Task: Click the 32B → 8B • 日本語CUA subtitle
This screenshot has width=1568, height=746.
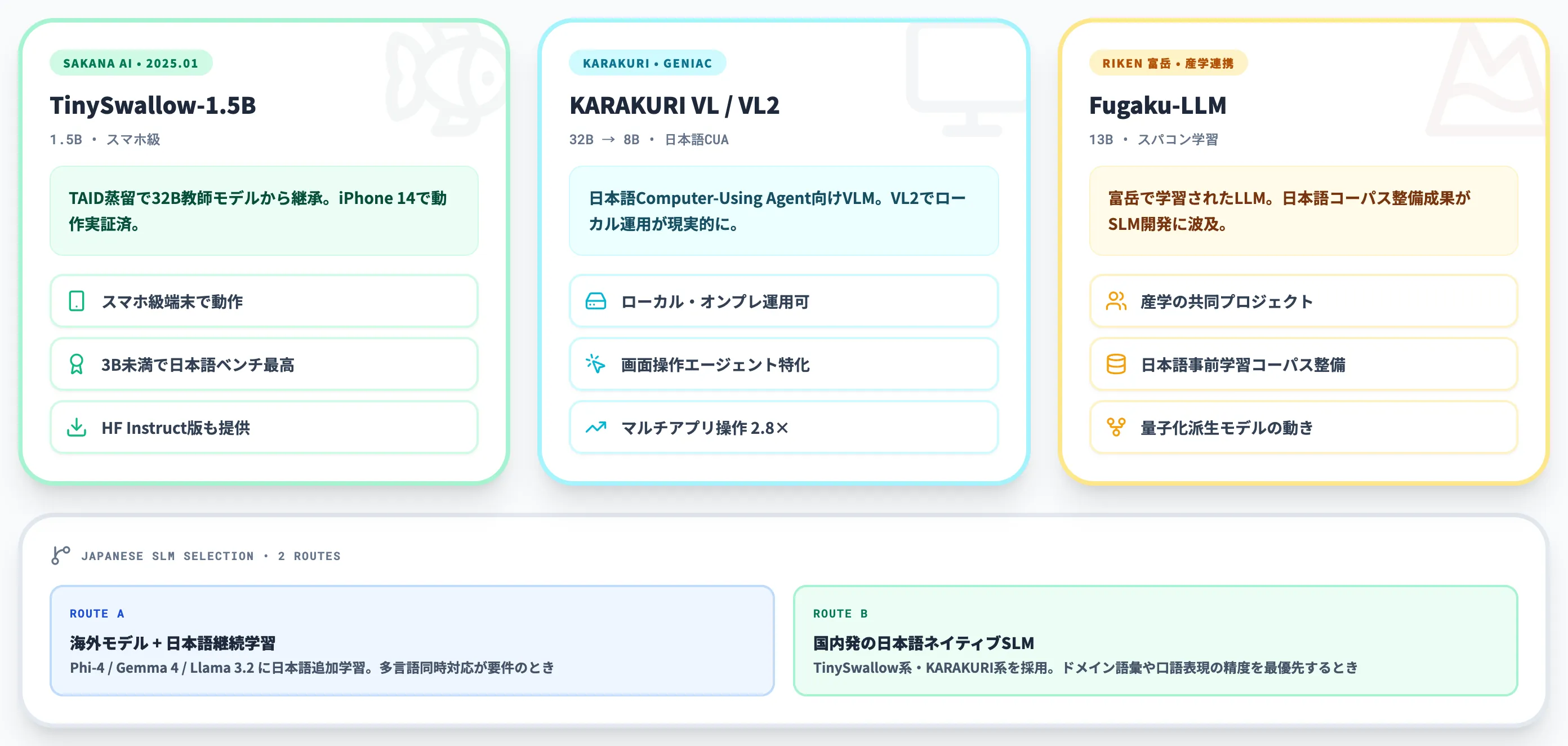Action: click(x=649, y=140)
